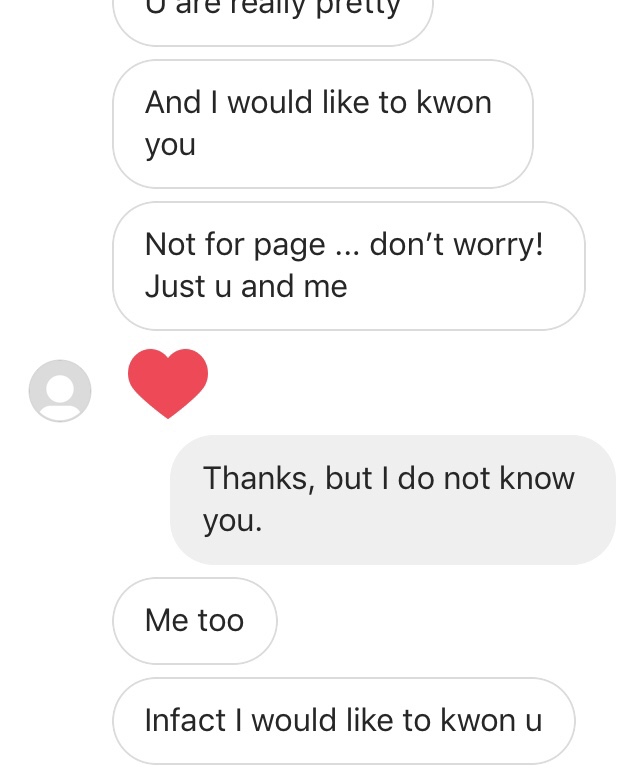Image resolution: width=640 pixels, height=780 pixels.
Task: Tap the "Me too" message bubble
Action: coord(194,621)
